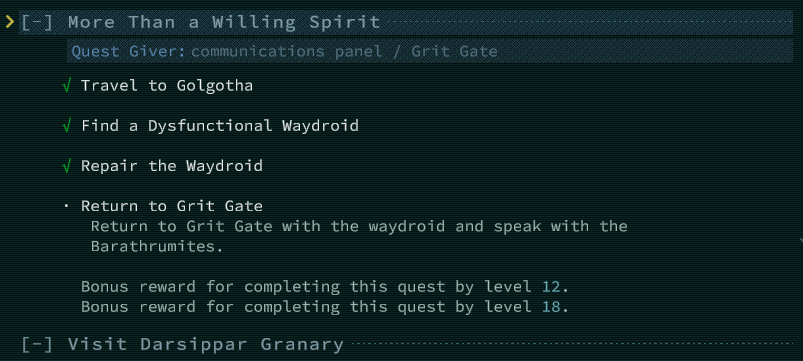Click the checkmark beside Find a Dysfunctional Waydroid
The height and width of the screenshot is (361, 803).
click(66, 126)
